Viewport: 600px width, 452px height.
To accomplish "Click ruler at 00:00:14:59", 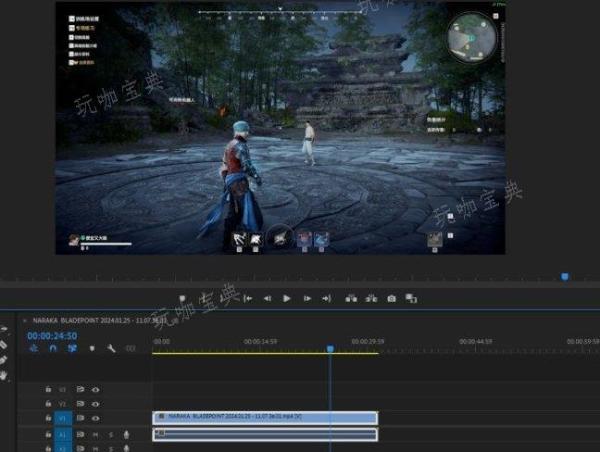I will click(260, 341).
